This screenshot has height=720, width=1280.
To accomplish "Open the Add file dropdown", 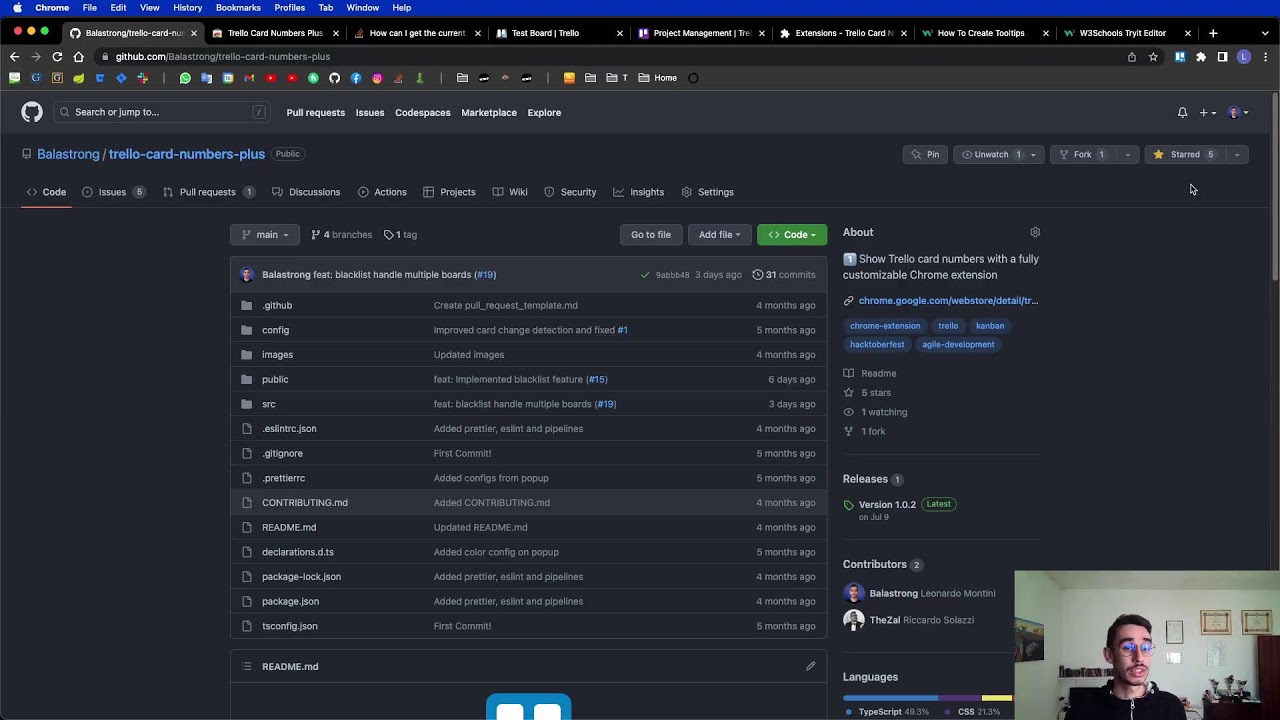I will pyautogui.click(x=719, y=235).
